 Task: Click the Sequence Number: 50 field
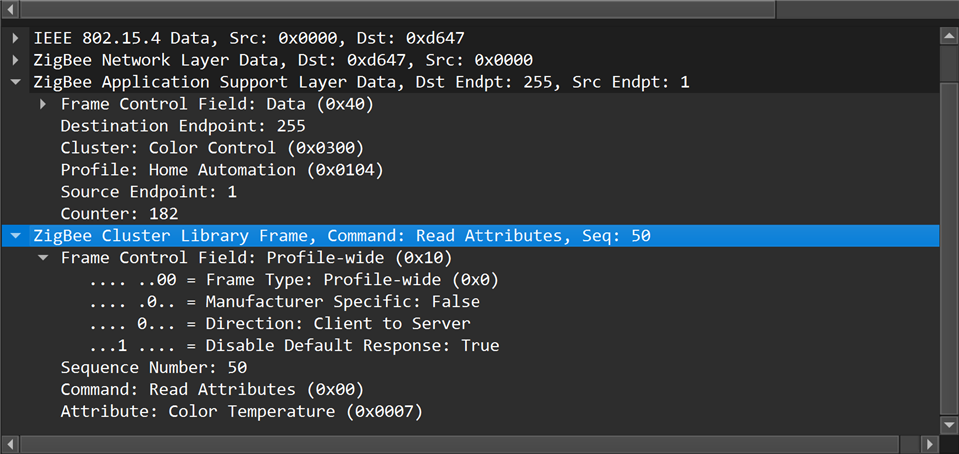[153, 368]
